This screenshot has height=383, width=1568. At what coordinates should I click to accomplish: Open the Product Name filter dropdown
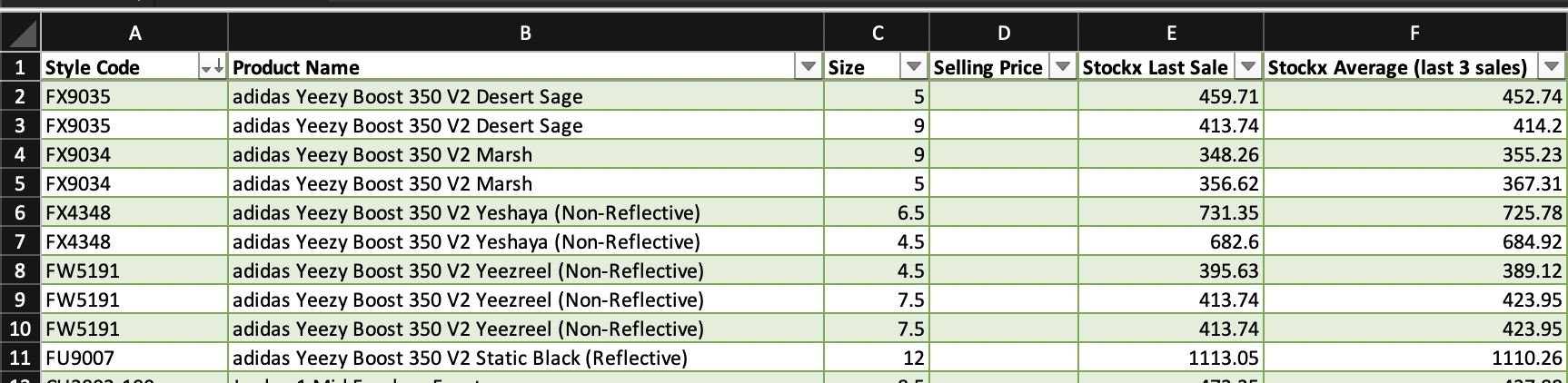[x=808, y=67]
